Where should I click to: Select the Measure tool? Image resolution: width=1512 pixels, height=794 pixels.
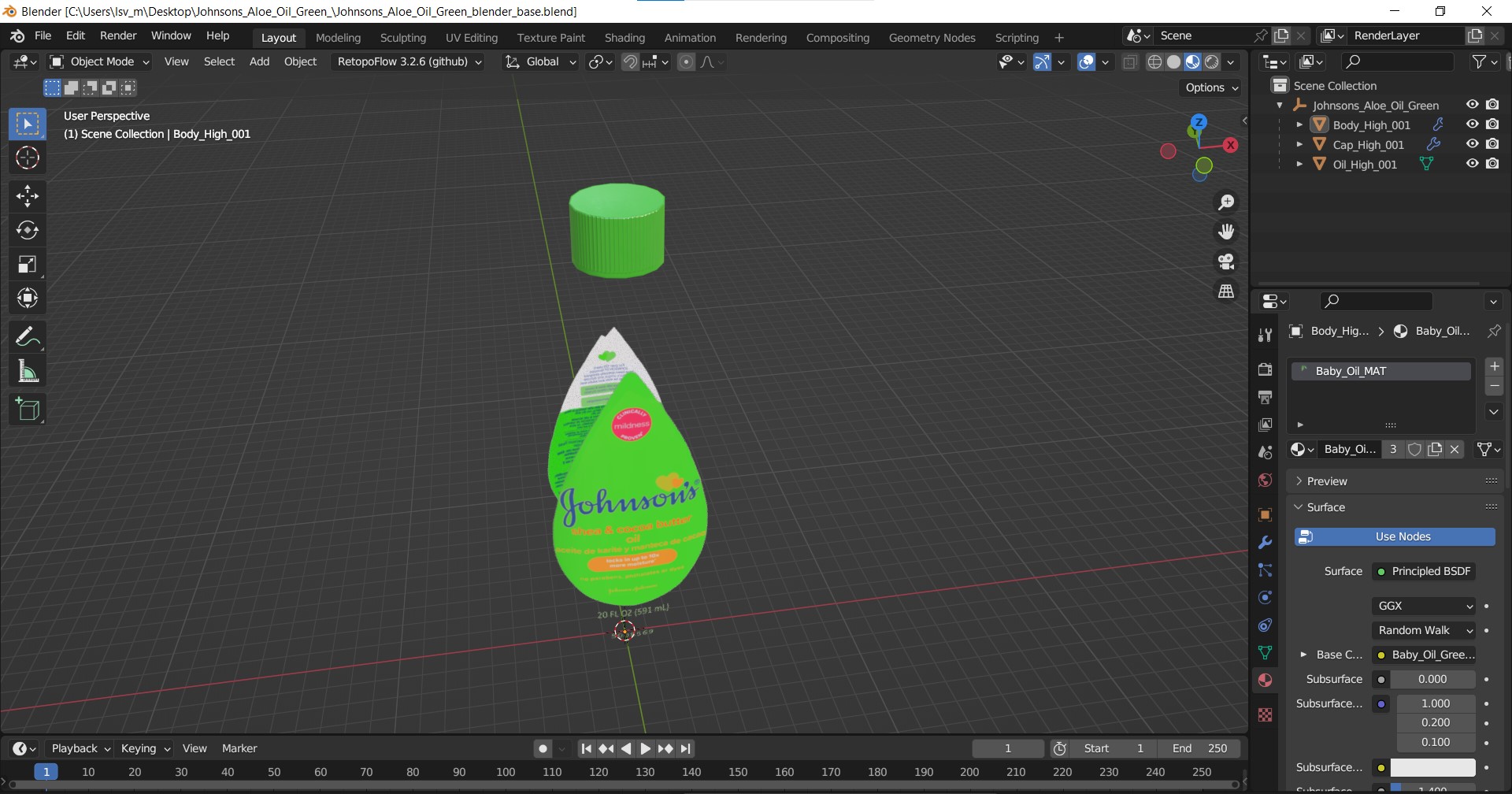(x=28, y=371)
